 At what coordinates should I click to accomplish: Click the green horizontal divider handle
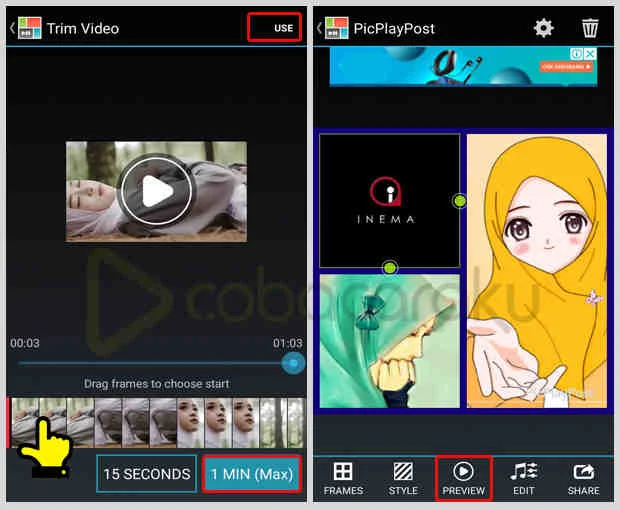pos(390,268)
